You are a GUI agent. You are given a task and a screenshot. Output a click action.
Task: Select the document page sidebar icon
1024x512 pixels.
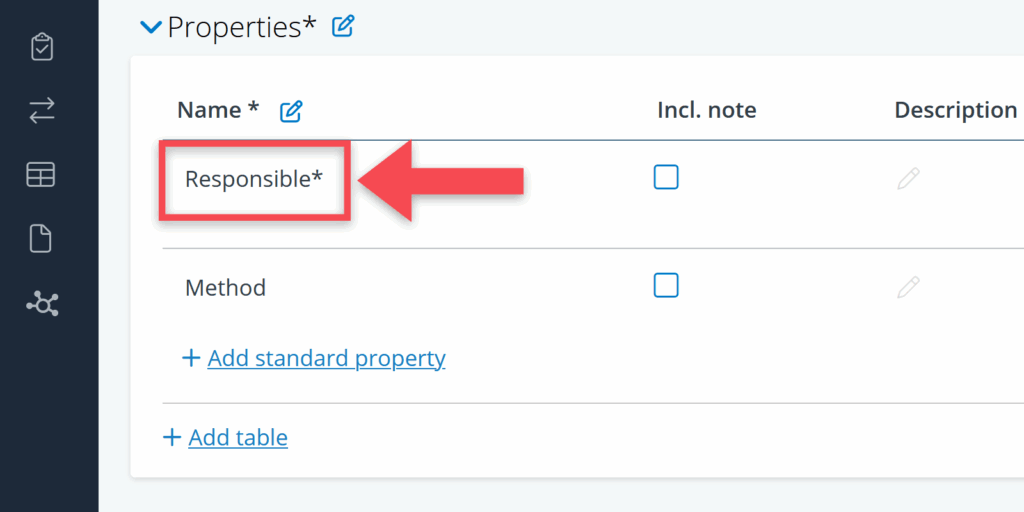[42, 239]
